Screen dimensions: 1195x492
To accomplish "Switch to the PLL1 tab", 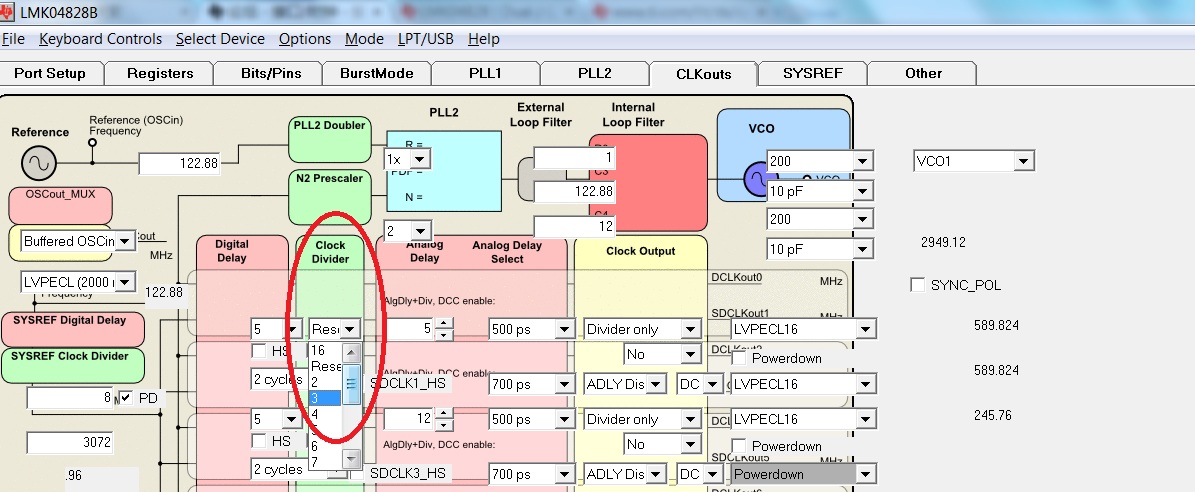I will click(485, 73).
